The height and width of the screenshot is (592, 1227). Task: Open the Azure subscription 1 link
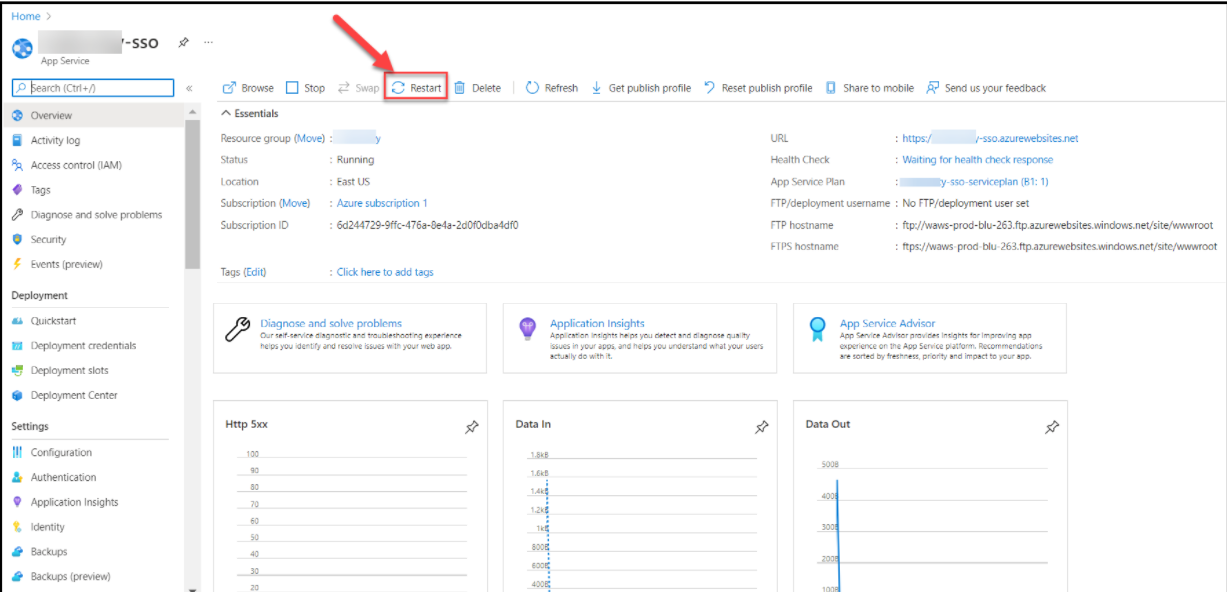pyautogui.click(x=382, y=203)
